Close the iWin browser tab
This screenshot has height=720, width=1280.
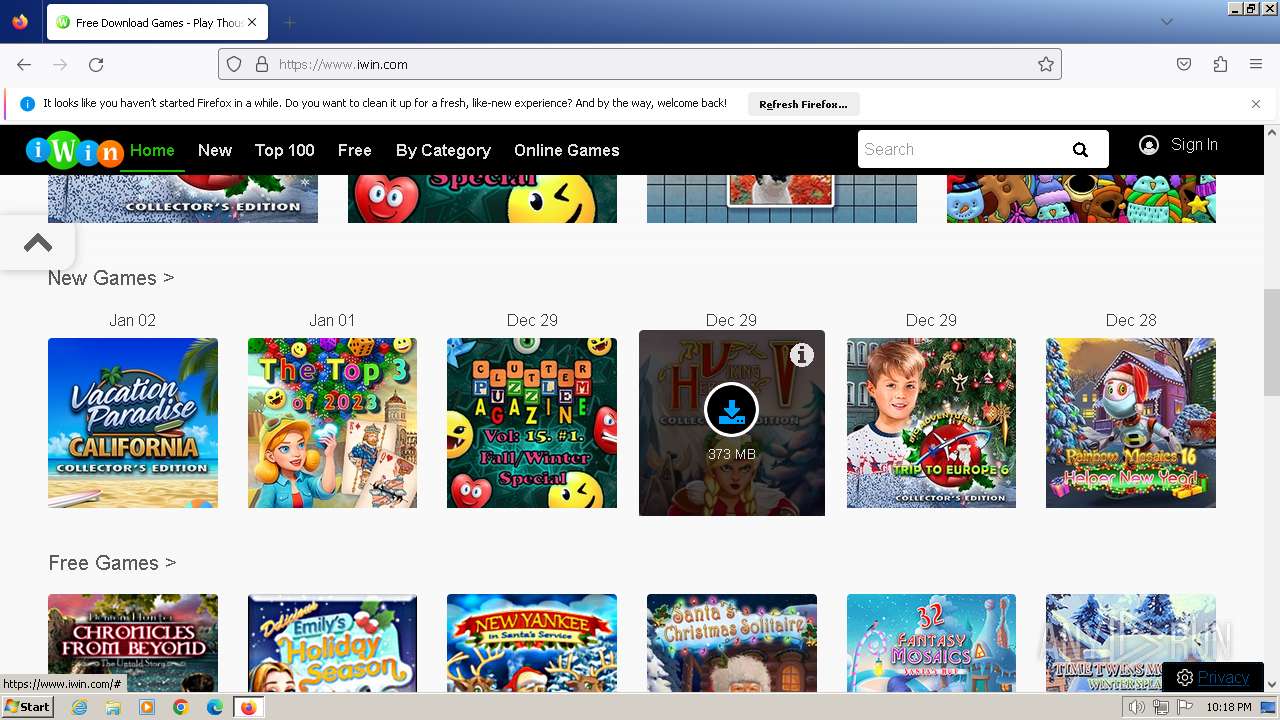[252, 22]
